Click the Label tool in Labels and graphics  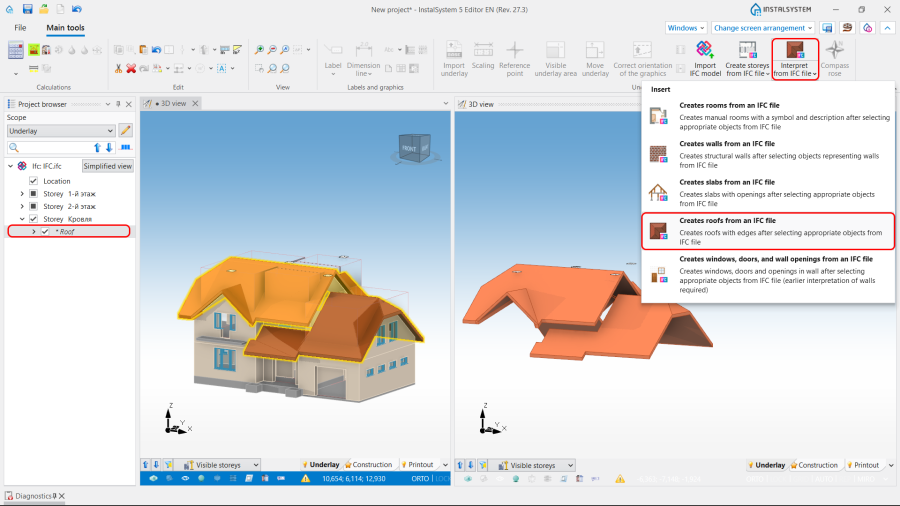[333, 59]
